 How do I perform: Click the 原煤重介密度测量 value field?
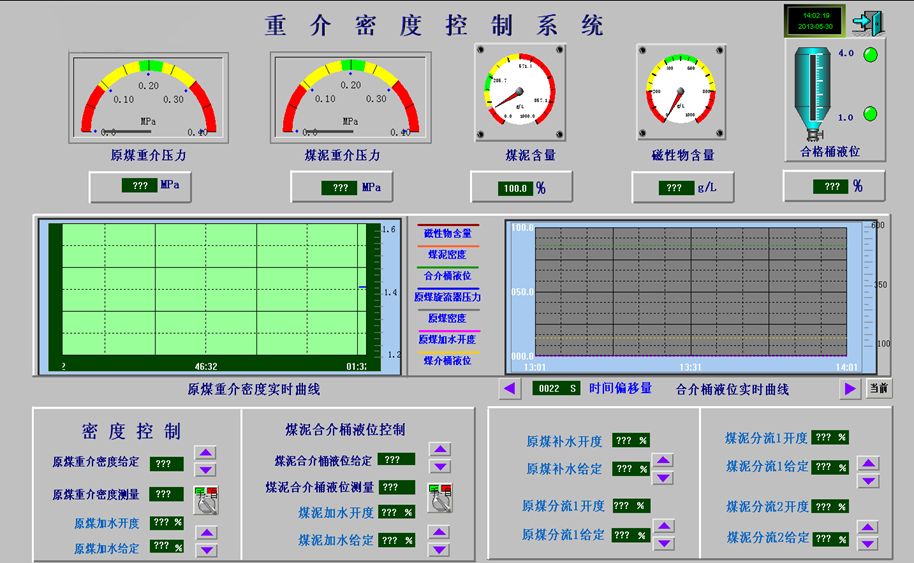coord(167,494)
